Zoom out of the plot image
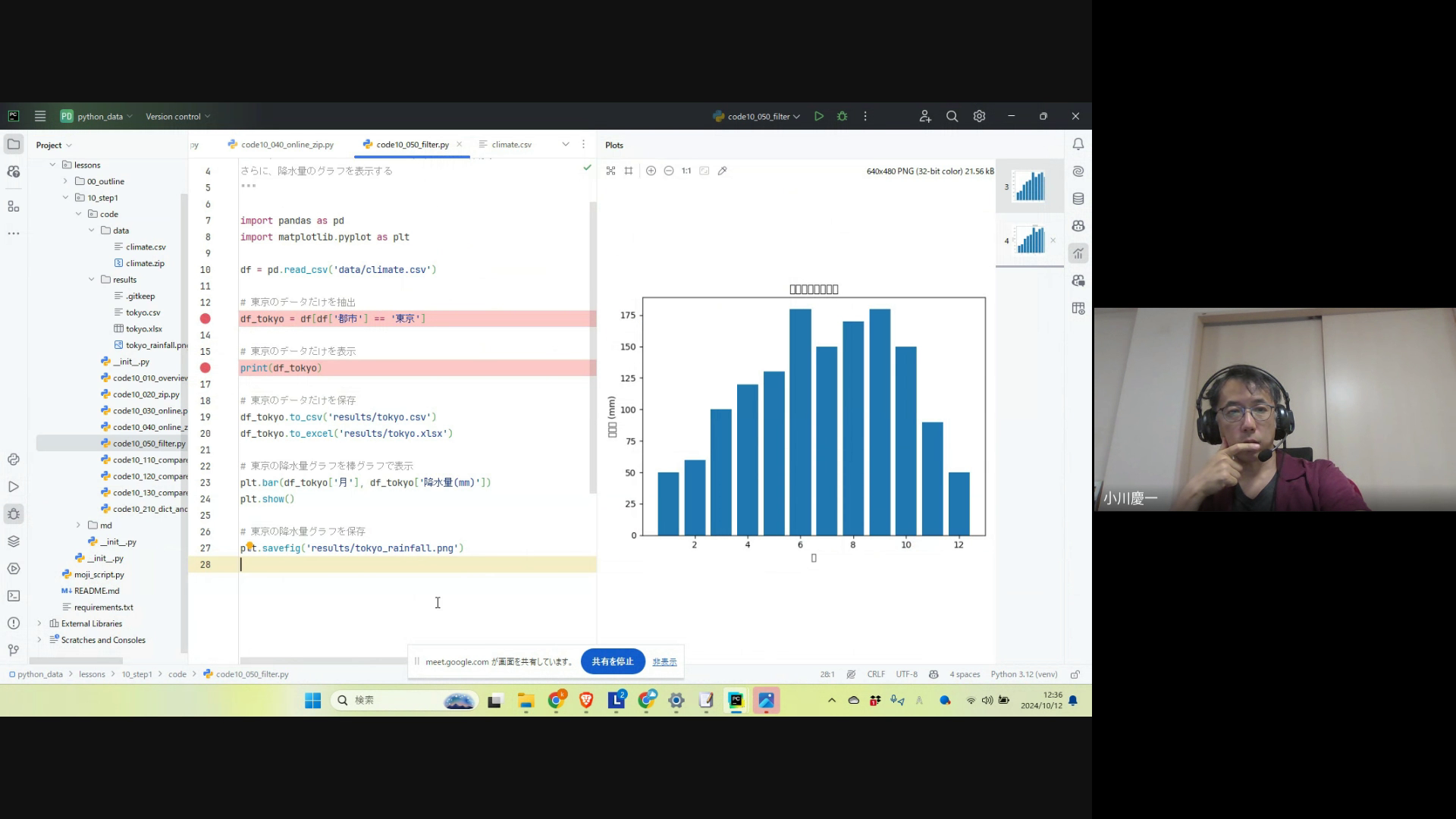1456x819 pixels. coord(669,171)
